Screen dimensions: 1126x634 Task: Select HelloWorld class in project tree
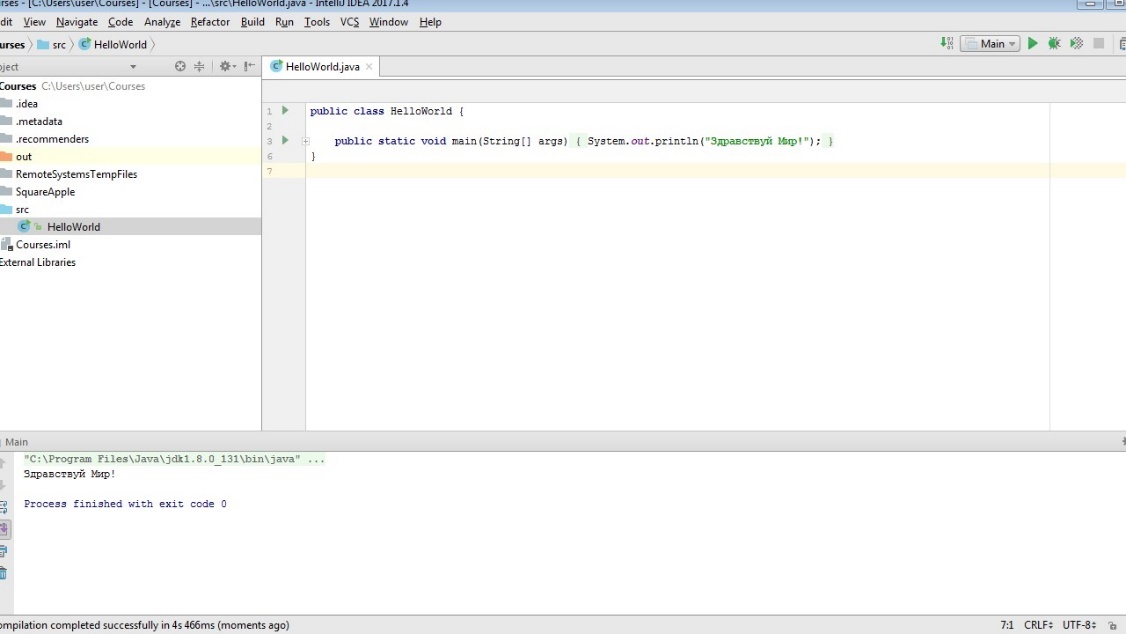[x=73, y=227]
